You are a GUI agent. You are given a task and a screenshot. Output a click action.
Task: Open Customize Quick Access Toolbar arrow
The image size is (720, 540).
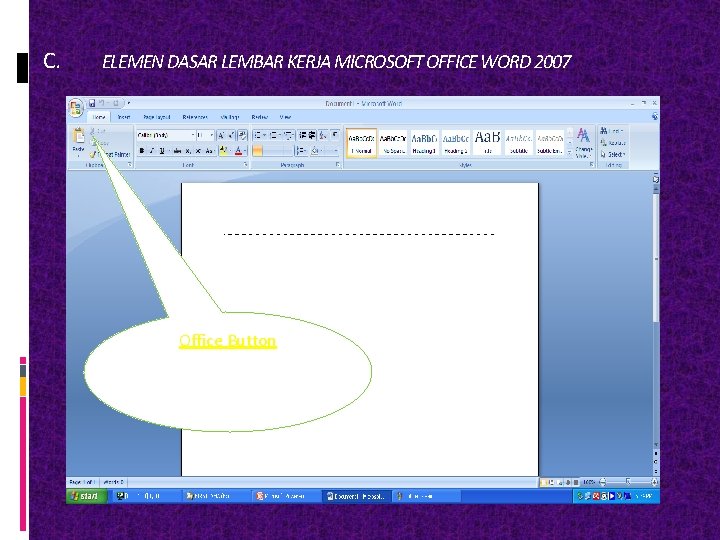pos(129,103)
